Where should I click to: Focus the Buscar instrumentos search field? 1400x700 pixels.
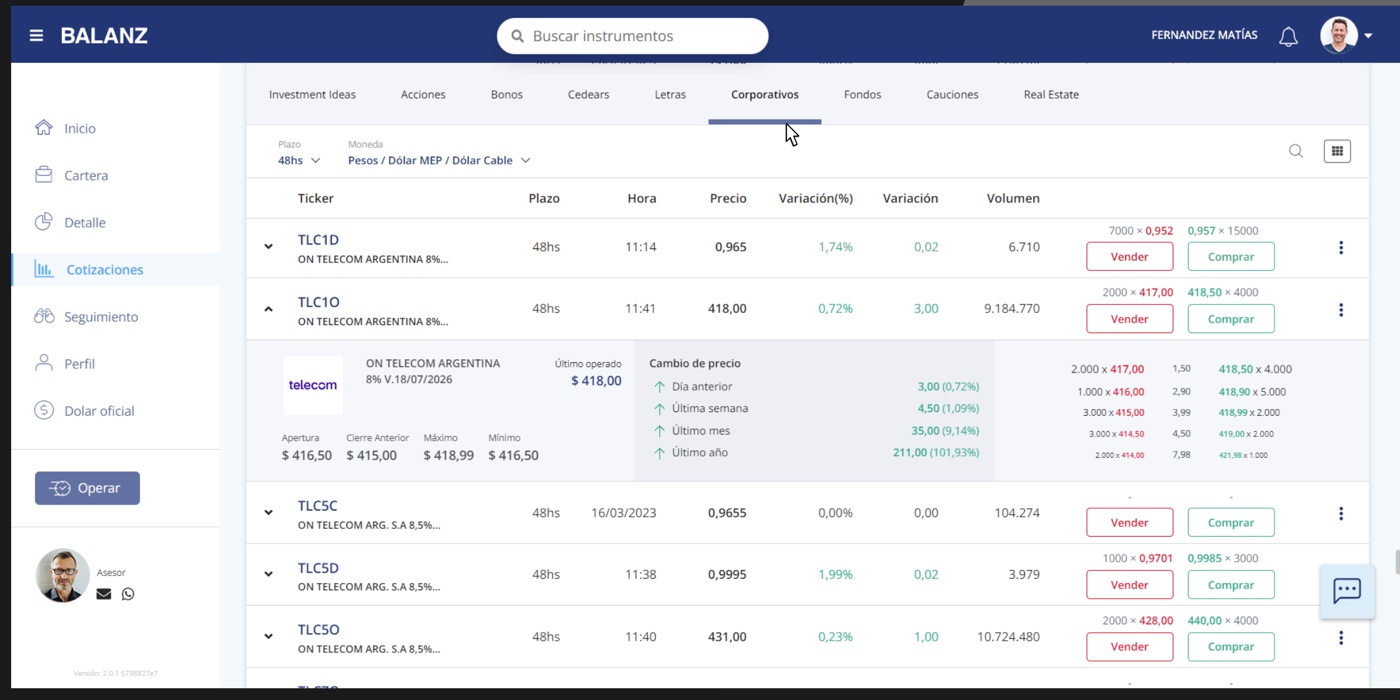[x=632, y=36]
